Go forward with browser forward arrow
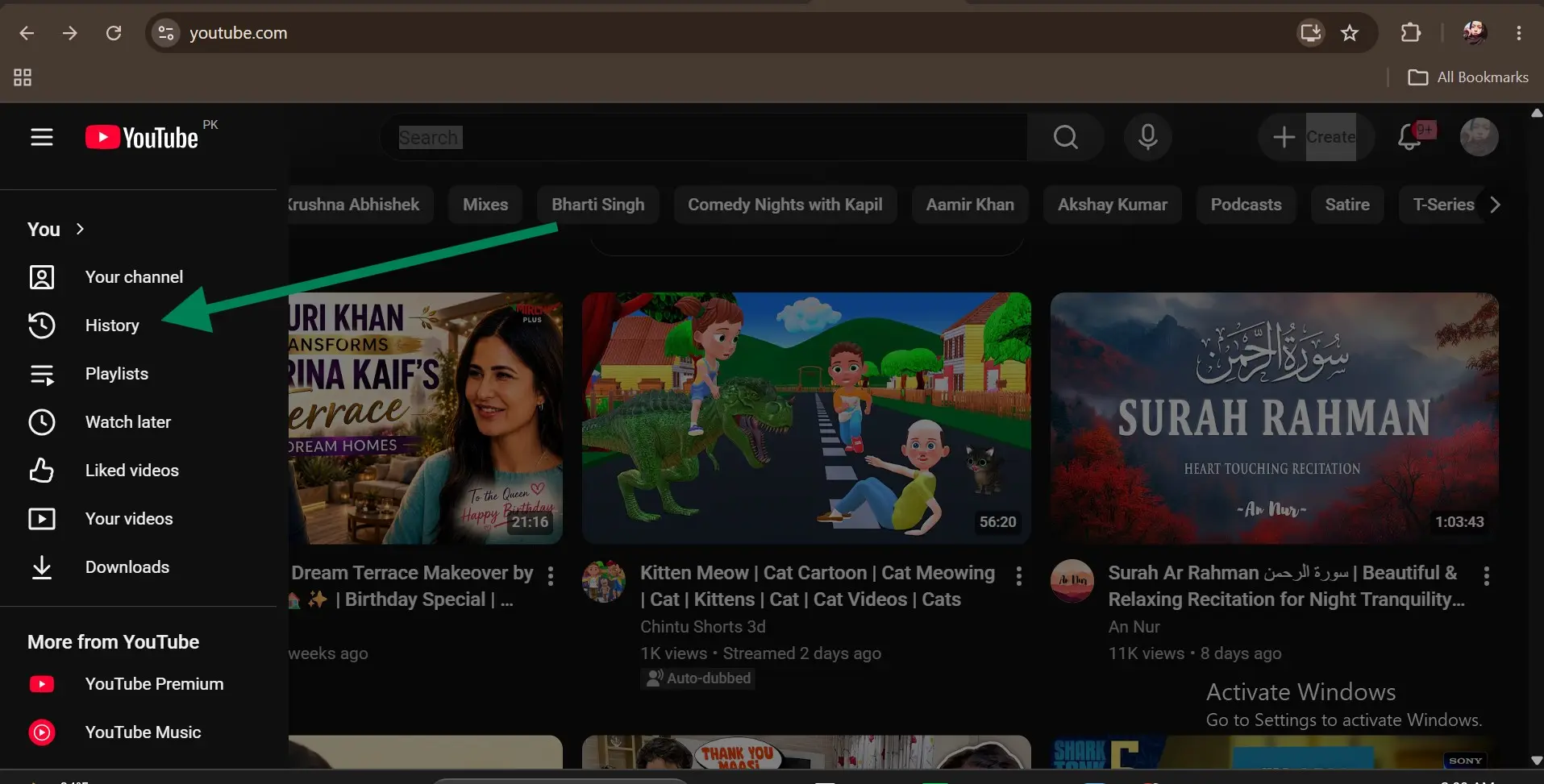This screenshot has height=784, width=1544. [70, 33]
